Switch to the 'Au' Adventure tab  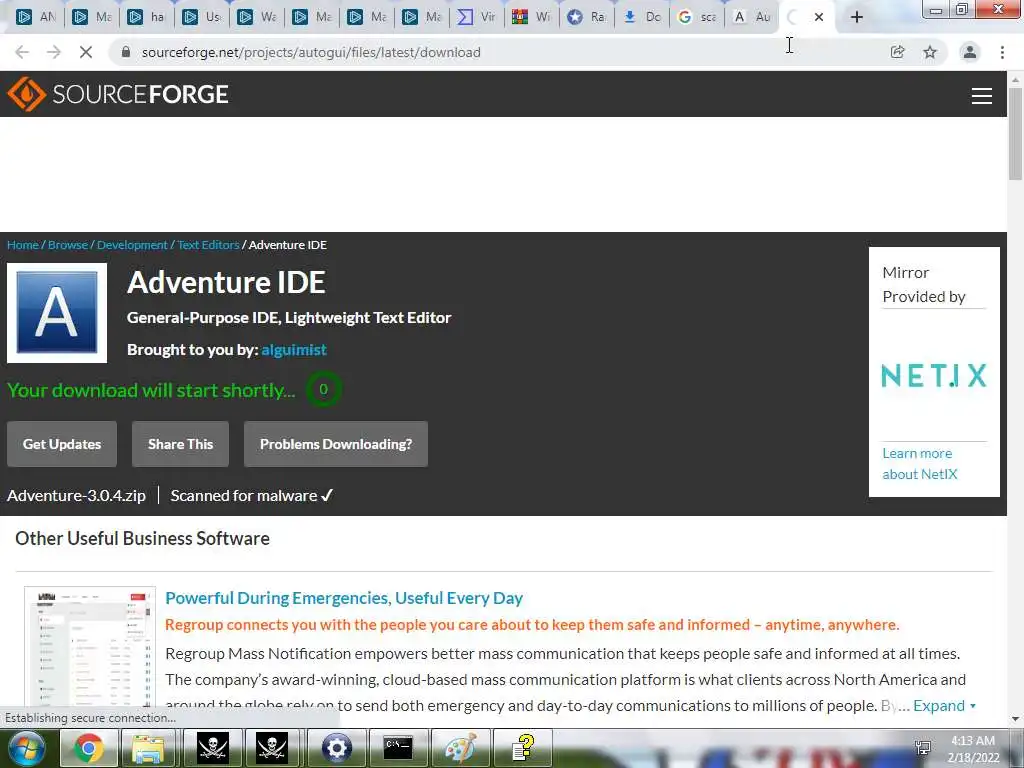coord(751,17)
